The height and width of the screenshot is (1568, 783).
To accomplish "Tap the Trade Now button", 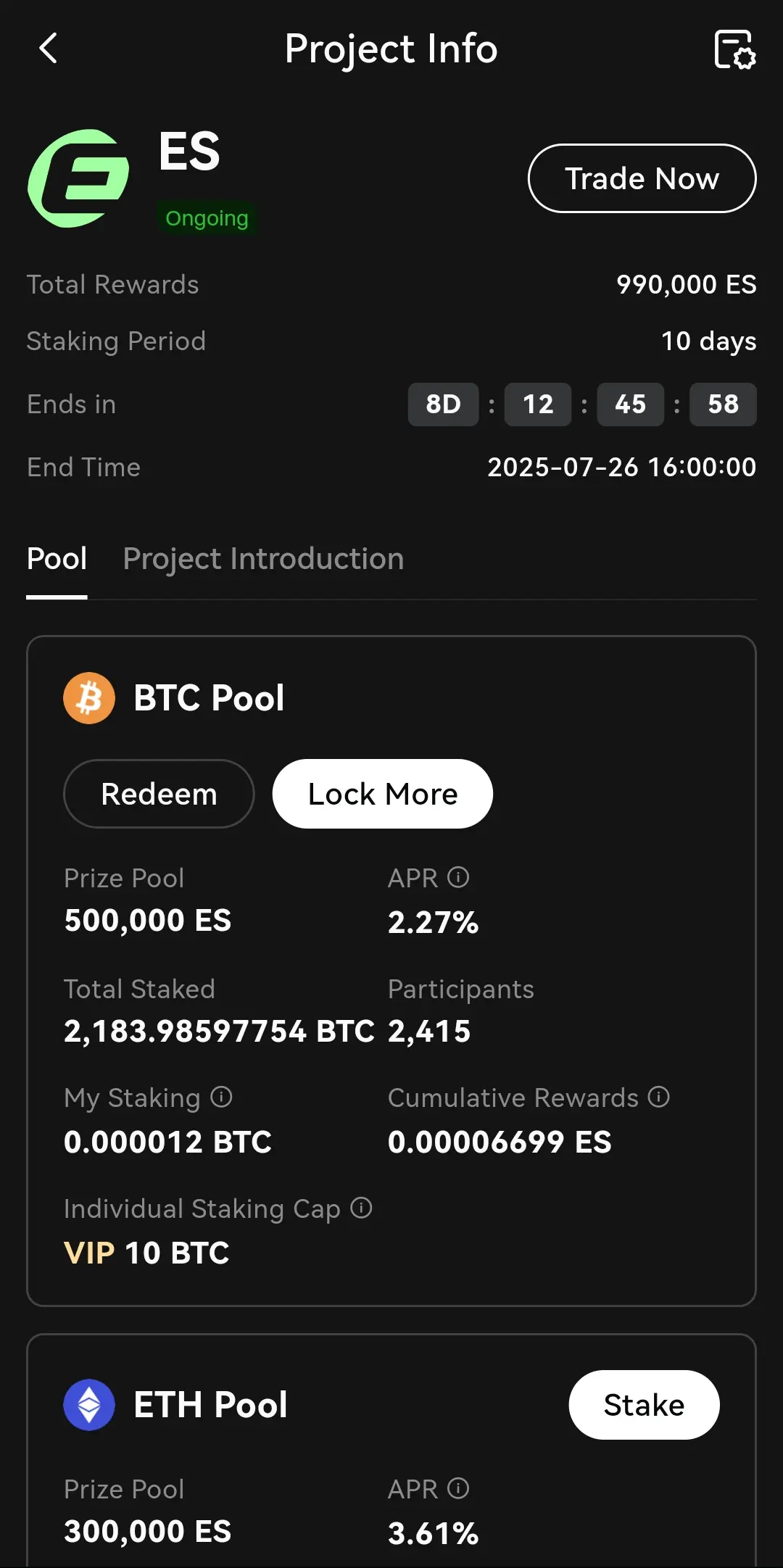I will (x=642, y=178).
